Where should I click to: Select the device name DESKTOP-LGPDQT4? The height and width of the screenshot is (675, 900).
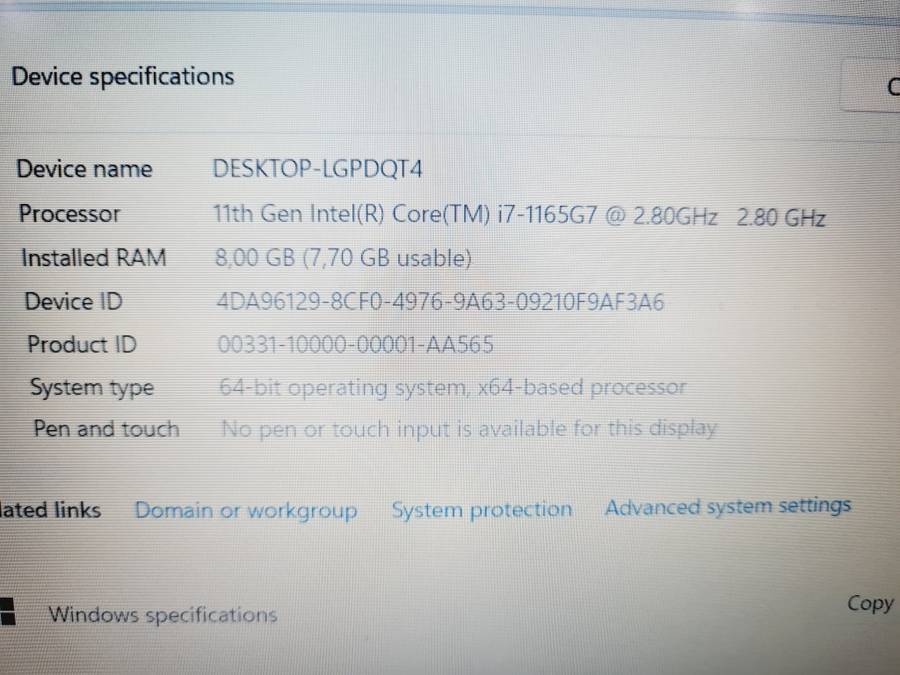(318, 168)
